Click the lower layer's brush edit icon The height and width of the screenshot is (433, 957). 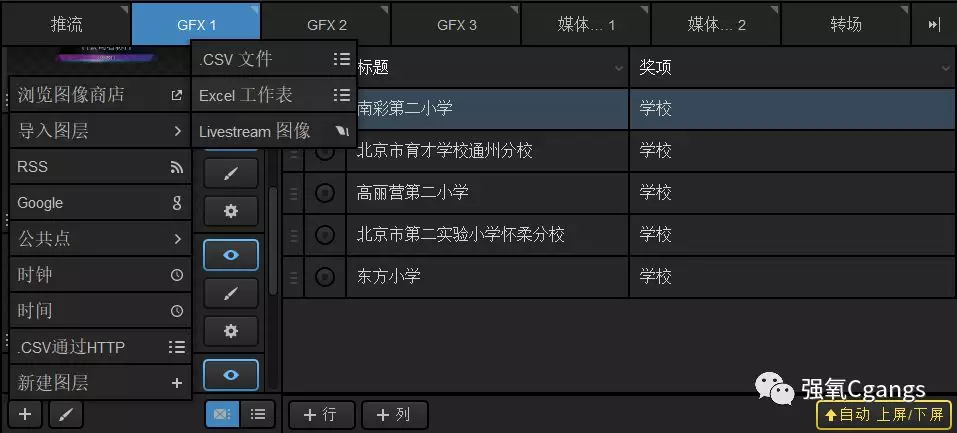(x=231, y=293)
